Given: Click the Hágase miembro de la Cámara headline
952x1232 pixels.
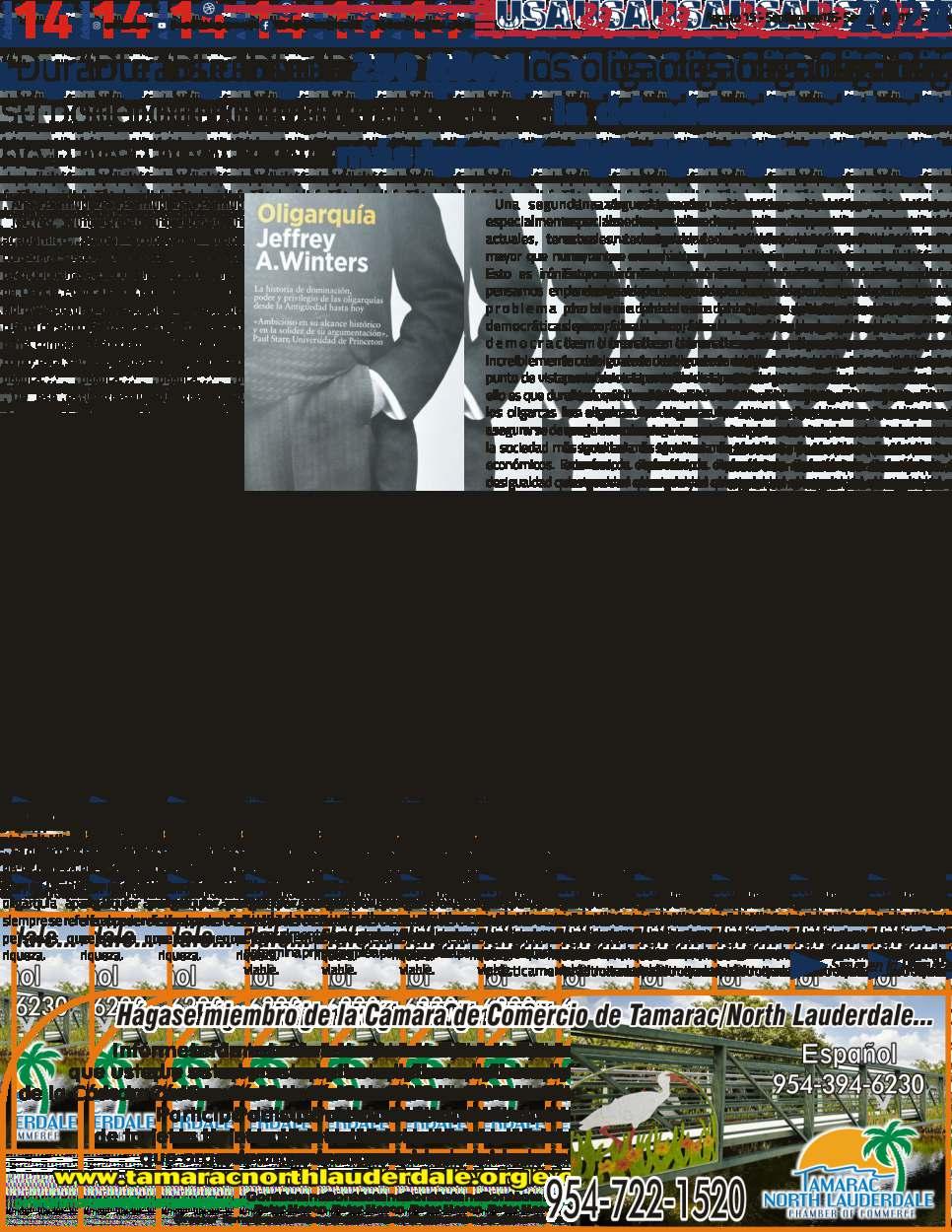Looking at the screenshot, I should [x=525, y=1016].
